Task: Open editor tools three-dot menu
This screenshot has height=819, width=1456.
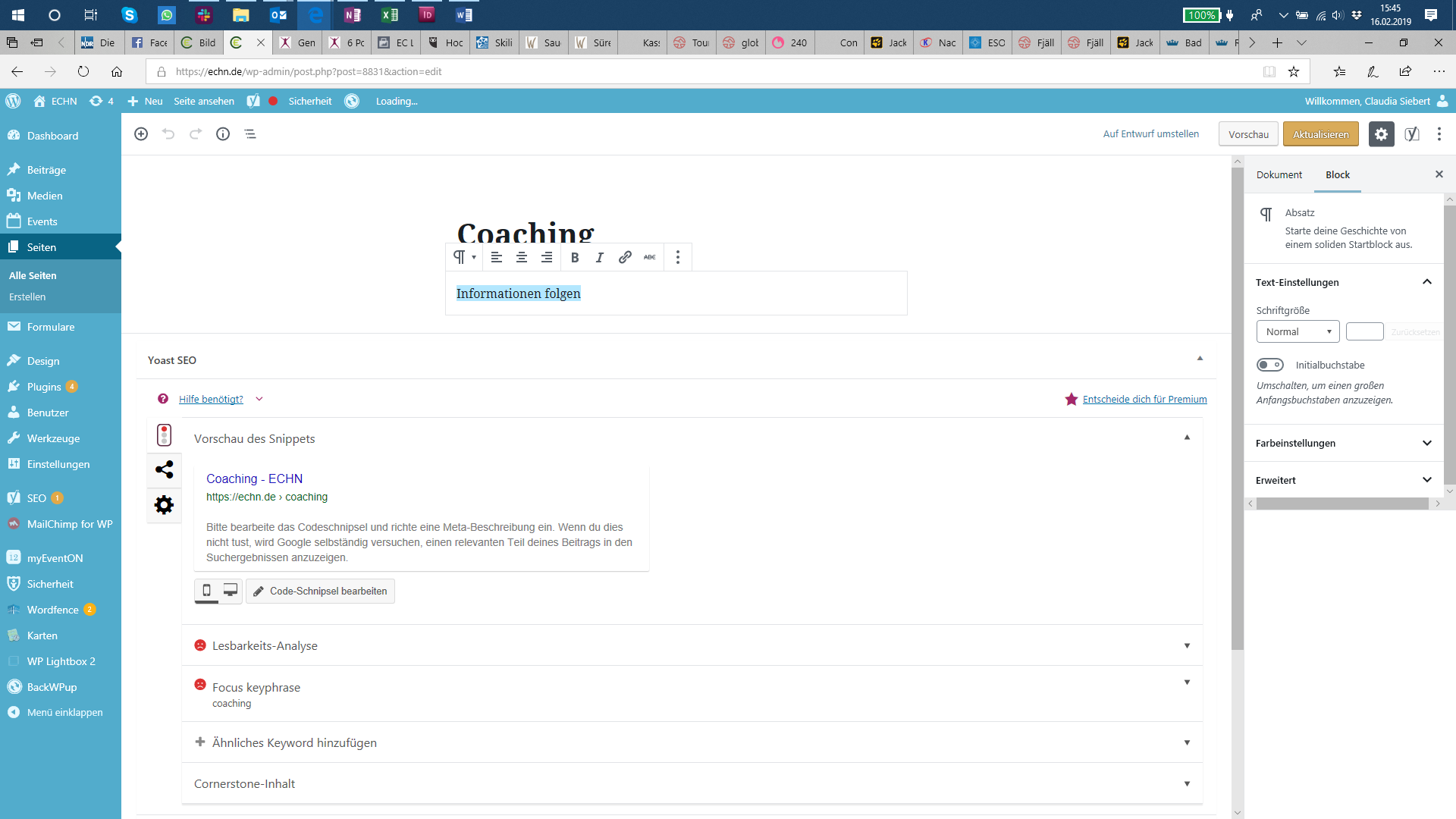Action: point(1439,134)
